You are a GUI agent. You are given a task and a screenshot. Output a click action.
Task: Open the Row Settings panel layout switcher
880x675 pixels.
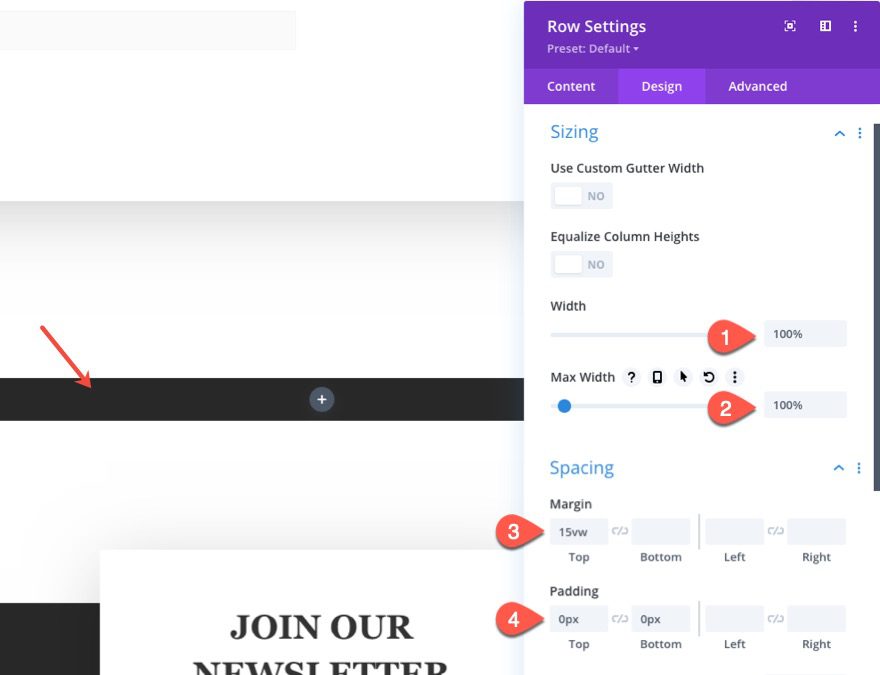point(824,26)
